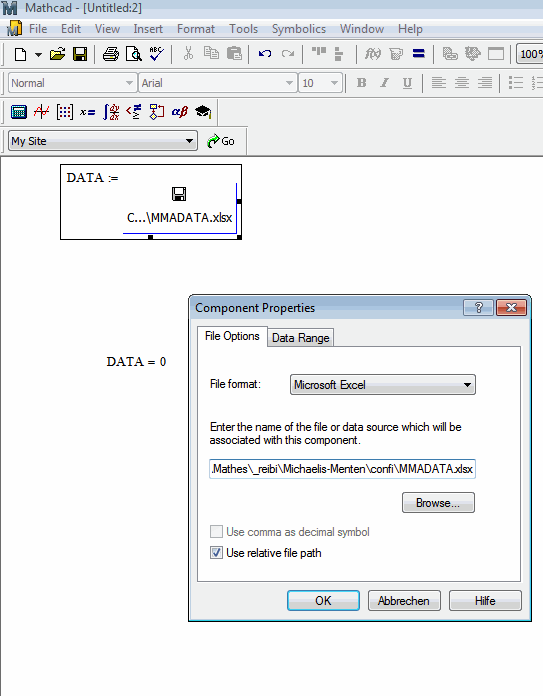Screen dimensions: 543x696
Task: Paste with the clipboard icon
Action: pyautogui.click(x=234, y=54)
